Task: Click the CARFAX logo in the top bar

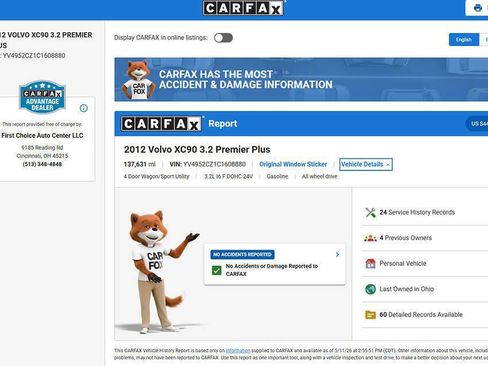Action: (x=243, y=8)
